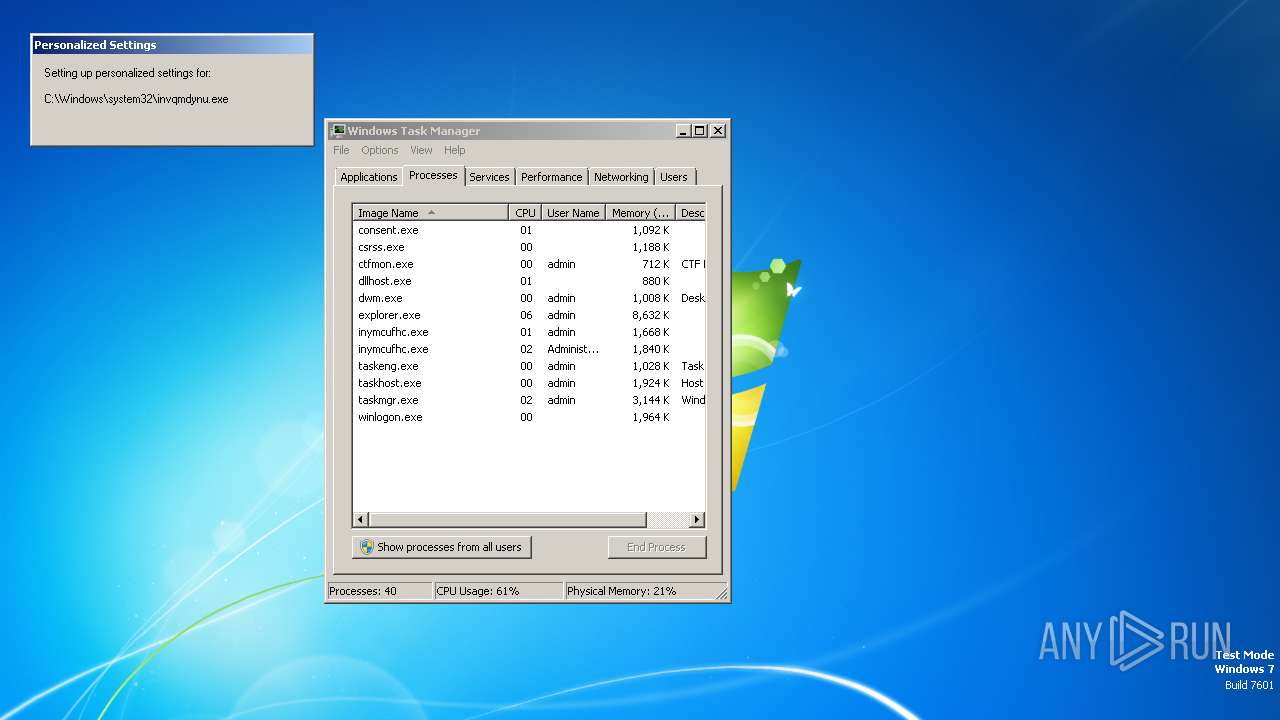The height and width of the screenshot is (720, 1280).
Task: Click horizontal scrollbar left arrow
Action: click(x=361, y=520)
